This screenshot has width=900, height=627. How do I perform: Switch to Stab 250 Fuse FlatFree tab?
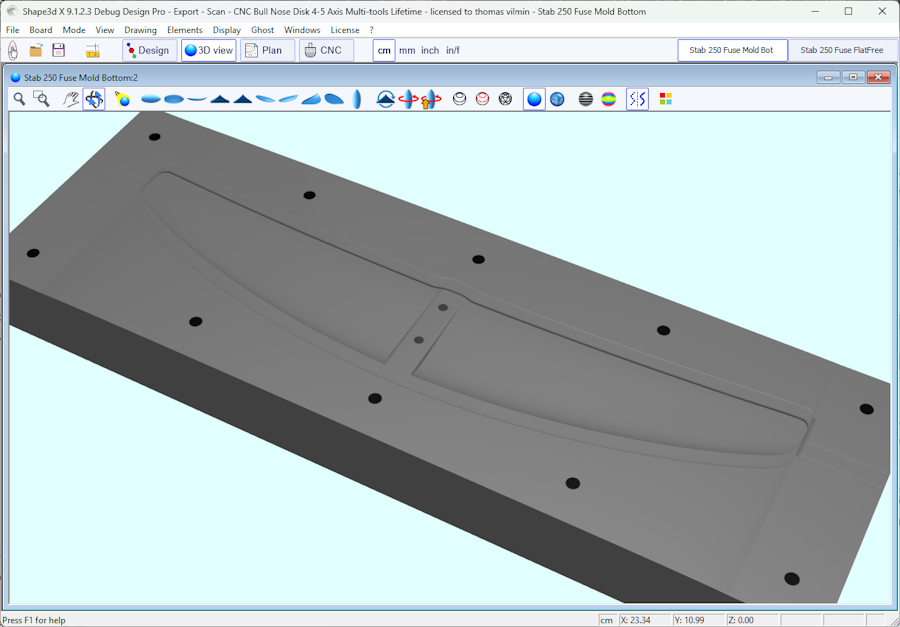coord(841,50)
